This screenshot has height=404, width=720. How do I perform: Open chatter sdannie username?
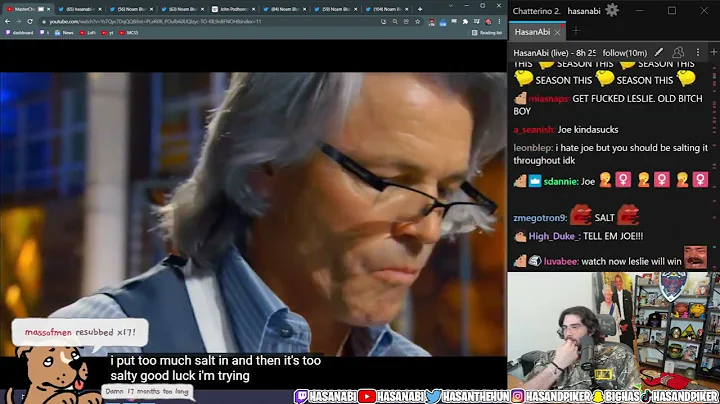coord(561,181)
